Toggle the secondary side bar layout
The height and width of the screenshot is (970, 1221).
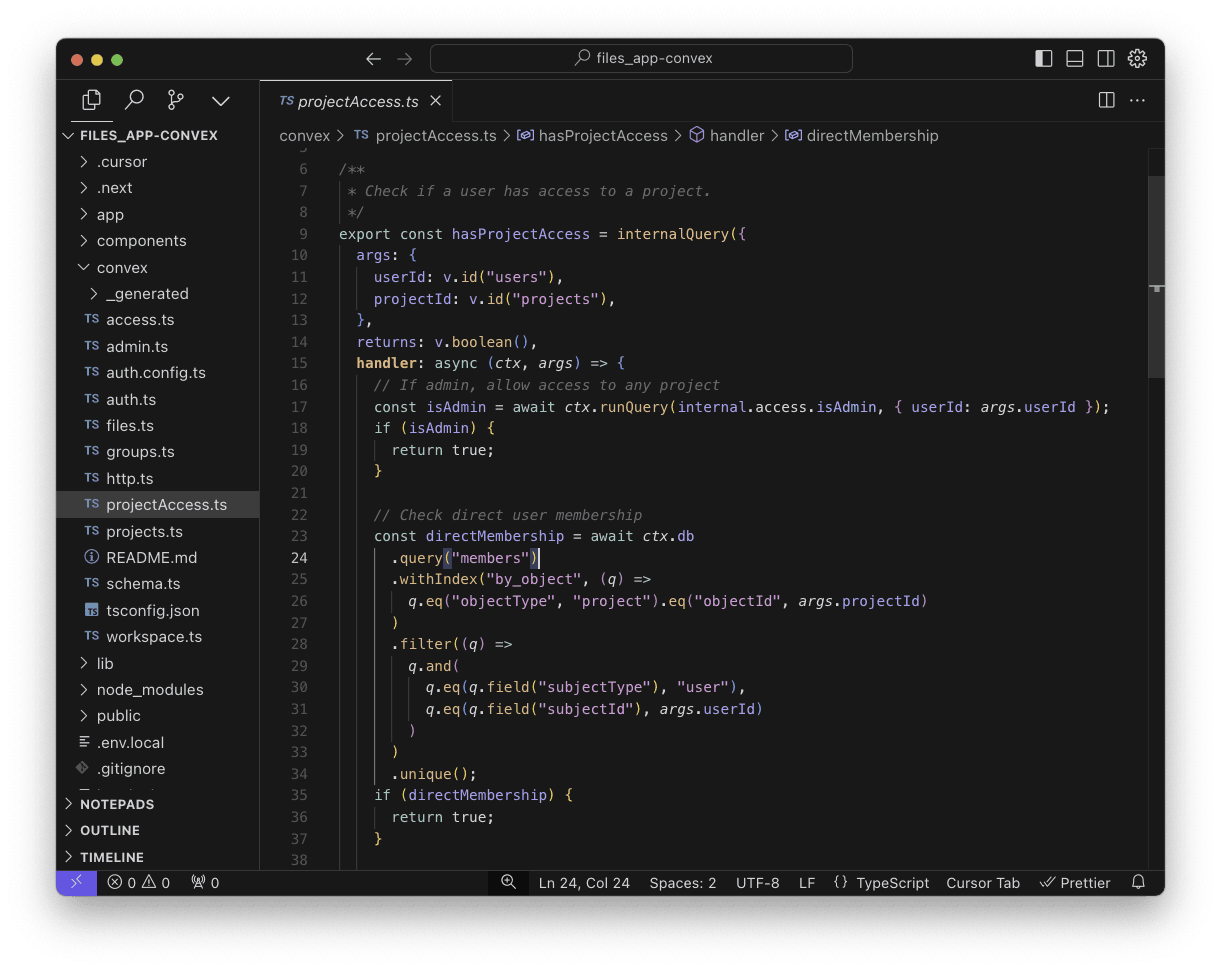pos(1106,59)
